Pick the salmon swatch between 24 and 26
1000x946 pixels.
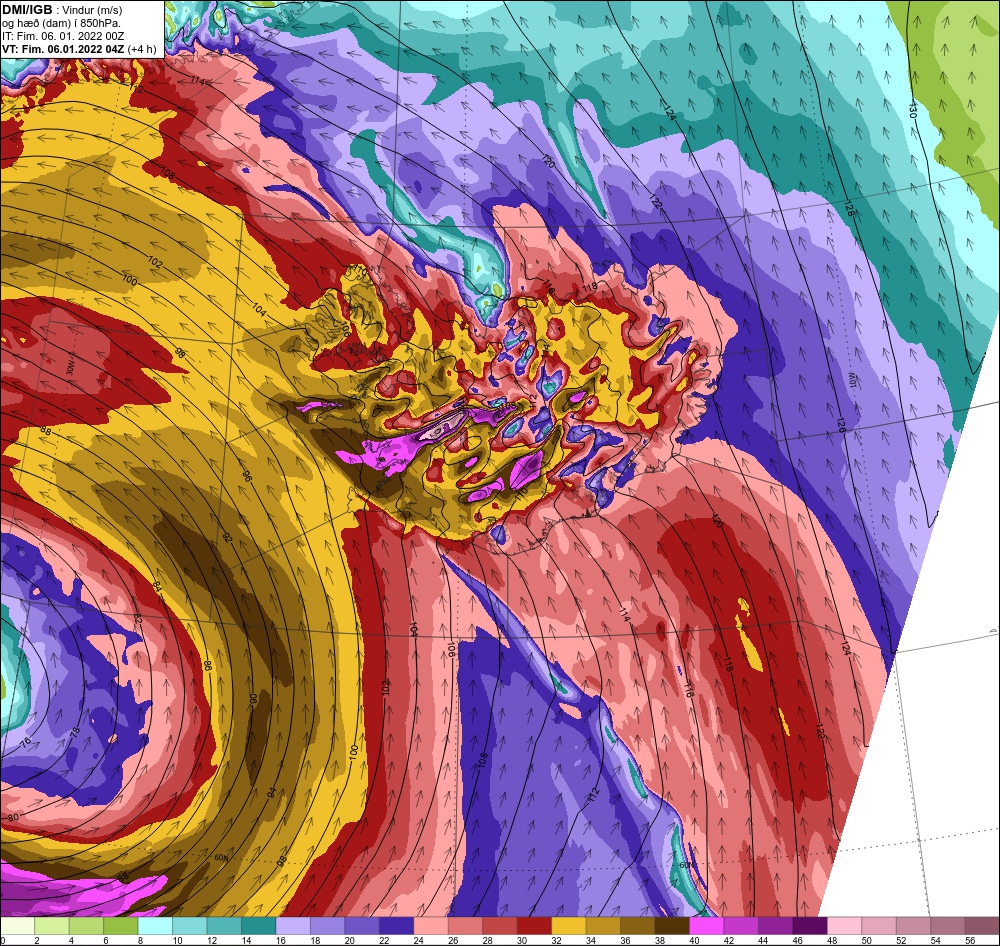pos(430,926)
